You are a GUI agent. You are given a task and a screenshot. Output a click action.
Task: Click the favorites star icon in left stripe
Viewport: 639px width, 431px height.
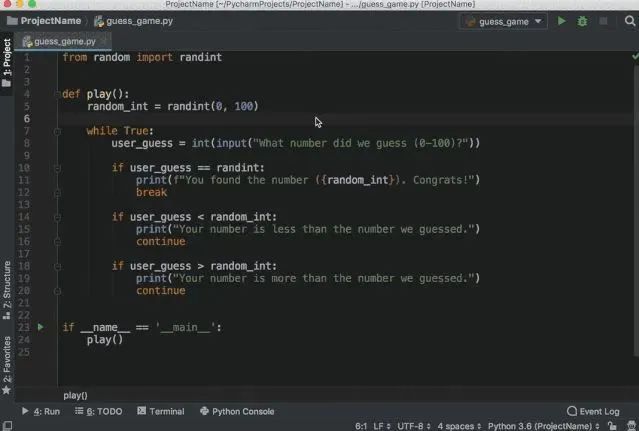(x=7, y=390)
